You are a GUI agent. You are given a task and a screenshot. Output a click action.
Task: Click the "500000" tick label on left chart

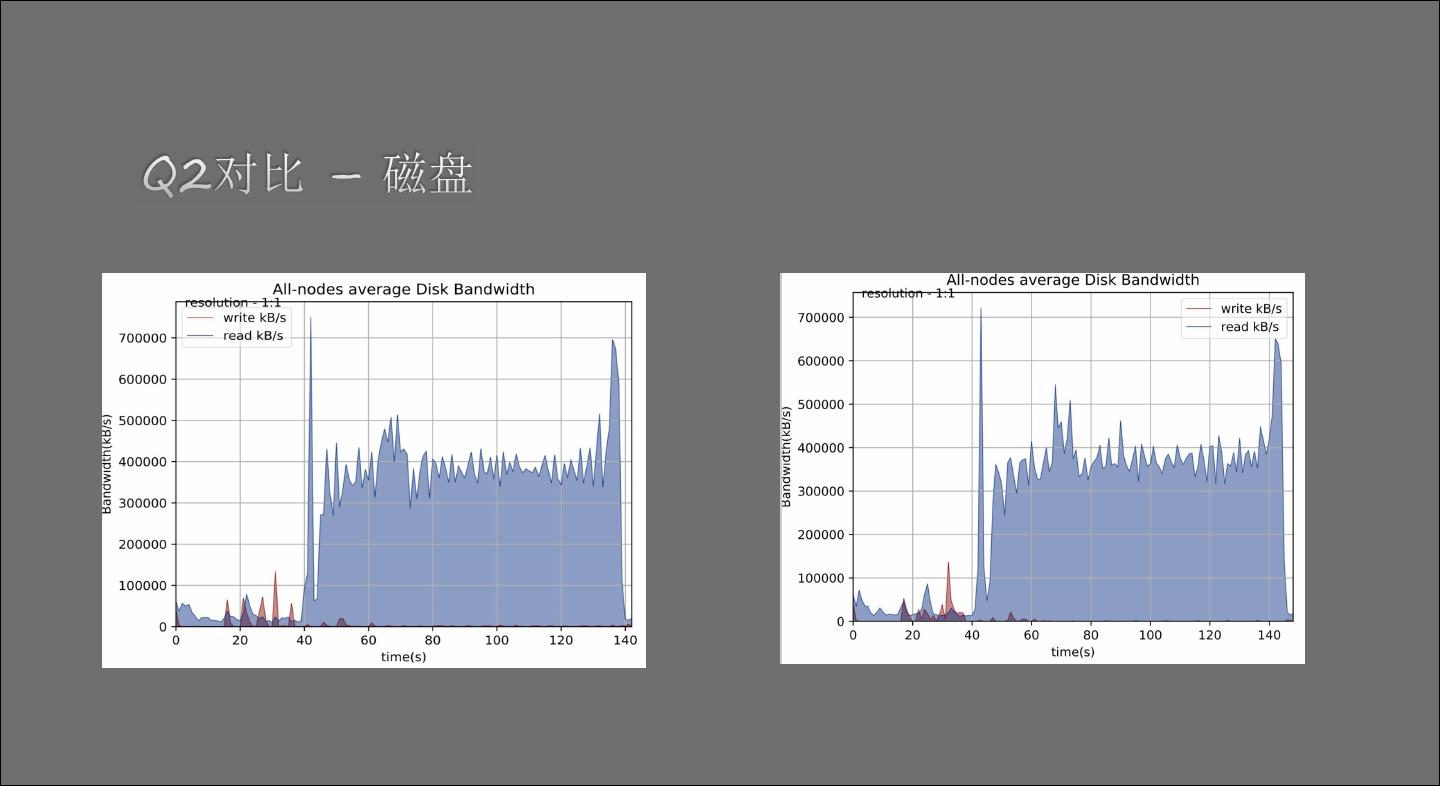[142, 421]
